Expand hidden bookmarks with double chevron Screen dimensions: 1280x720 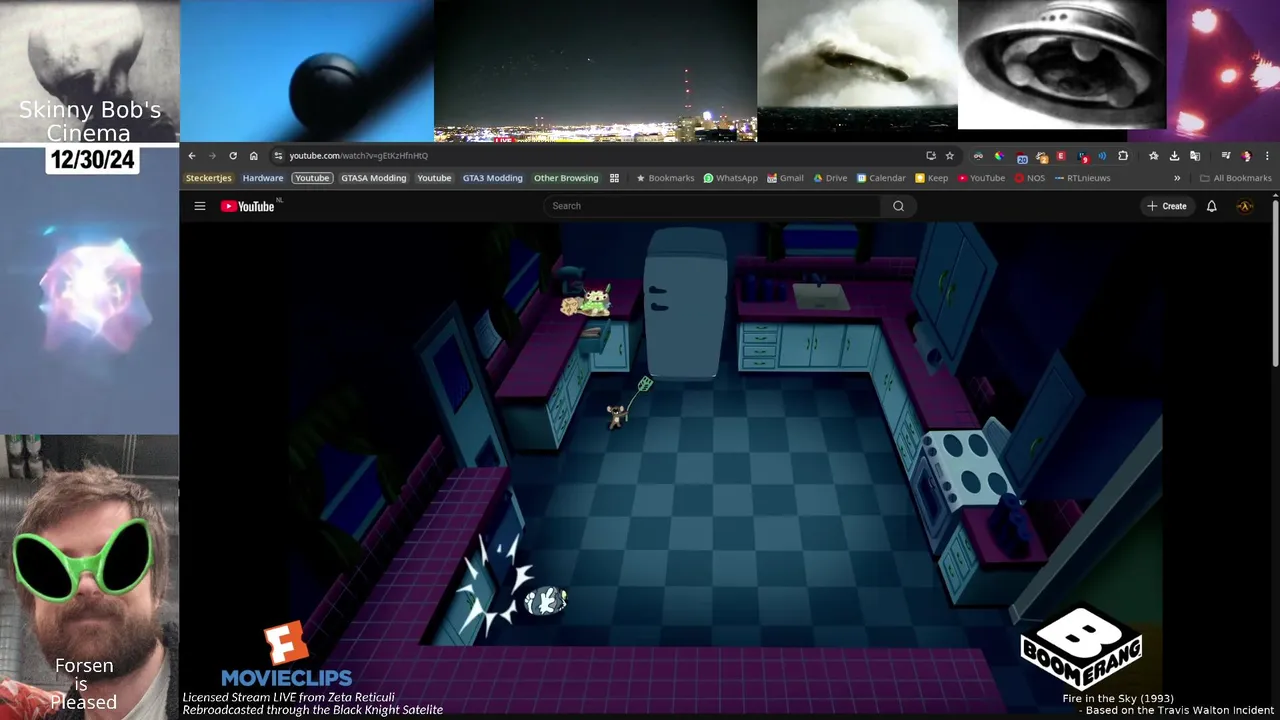pyautogui.click(x=1177, y=178)
